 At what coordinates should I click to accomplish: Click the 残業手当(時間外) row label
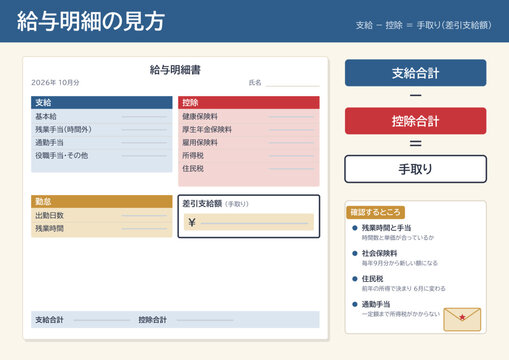[63, 129]
